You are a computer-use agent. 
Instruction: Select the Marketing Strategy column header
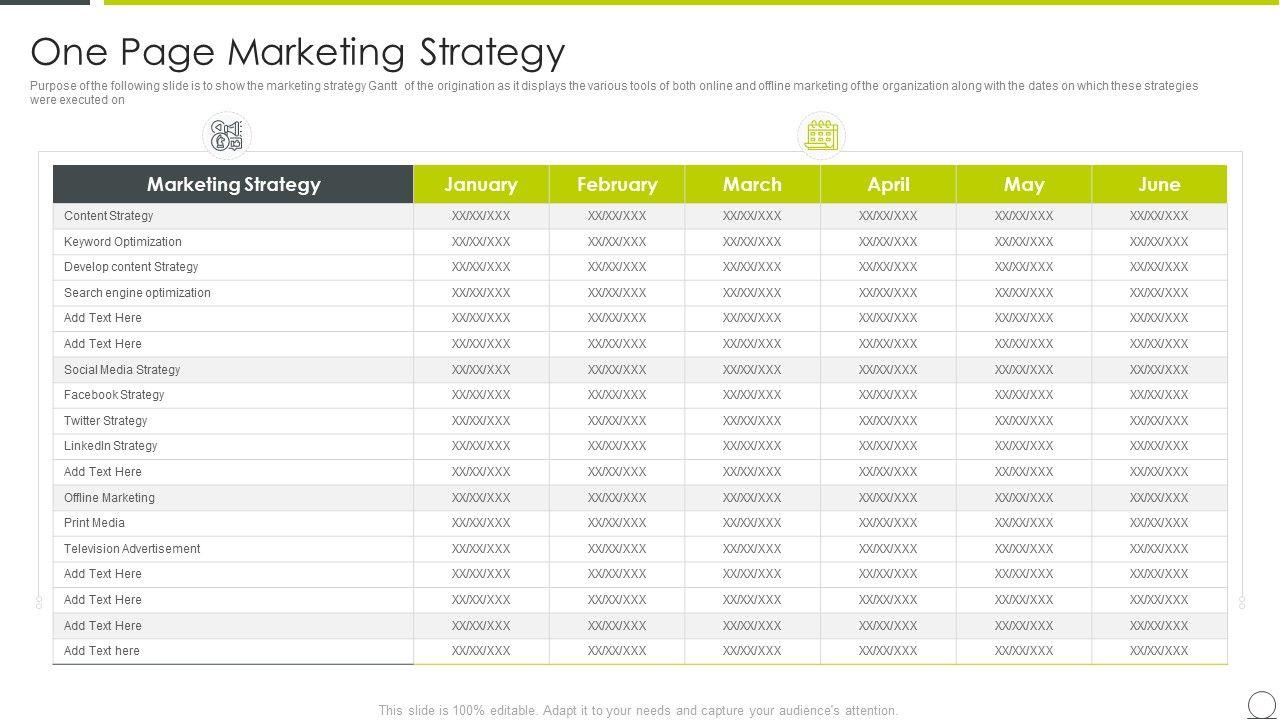[233, 184]
